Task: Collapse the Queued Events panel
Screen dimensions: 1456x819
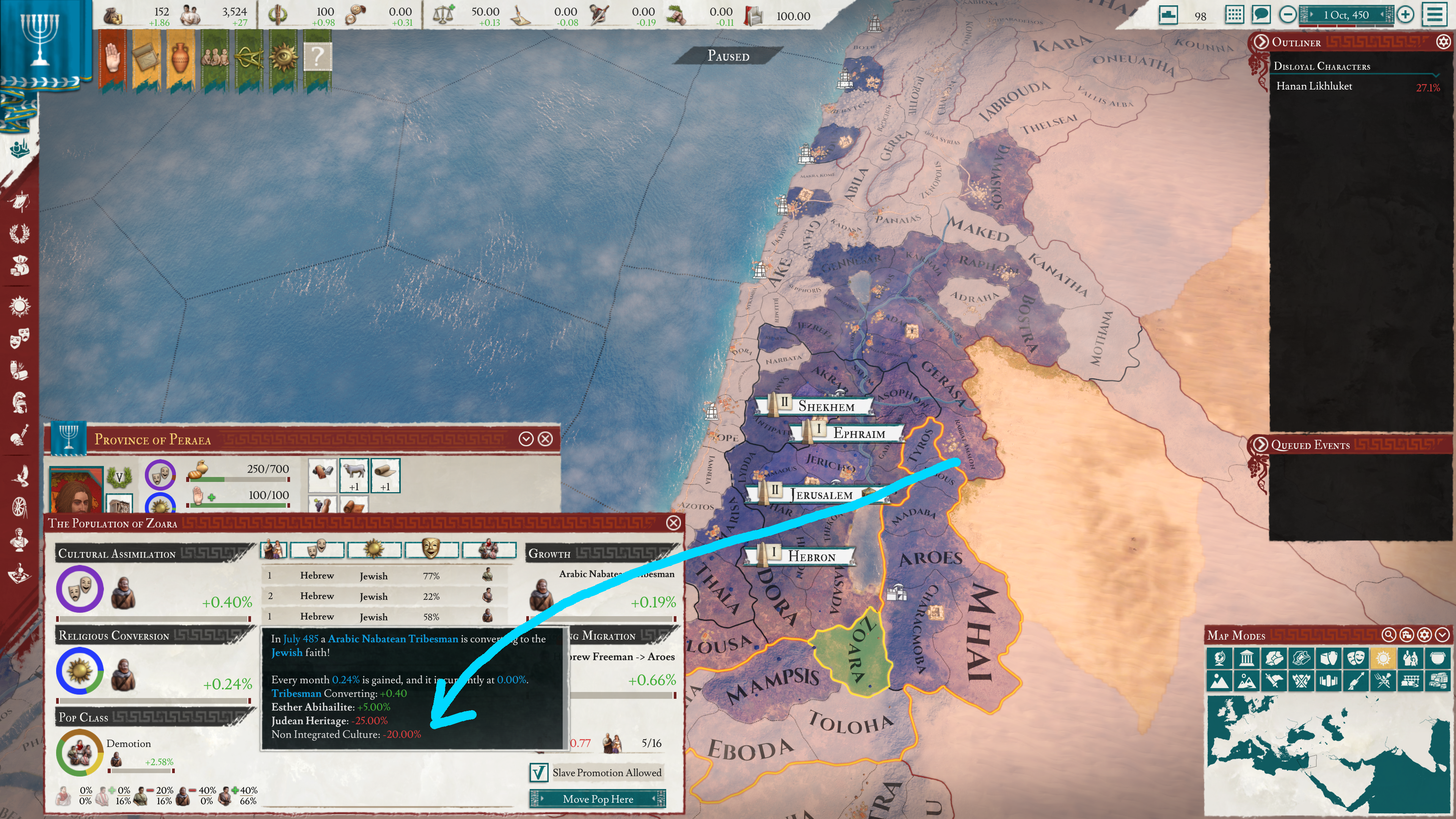Action: [1260, 444]
